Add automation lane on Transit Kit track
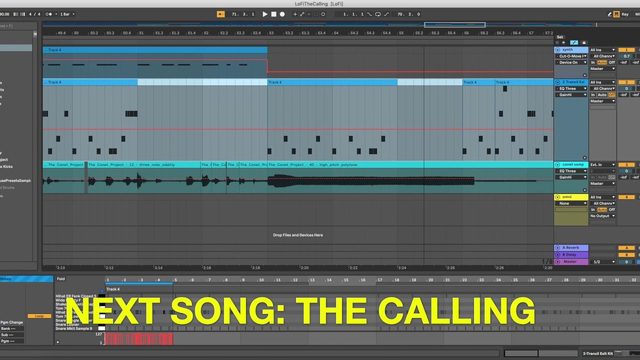The width and height of the screenshot is (640, 360). click(x=584, y=158)
